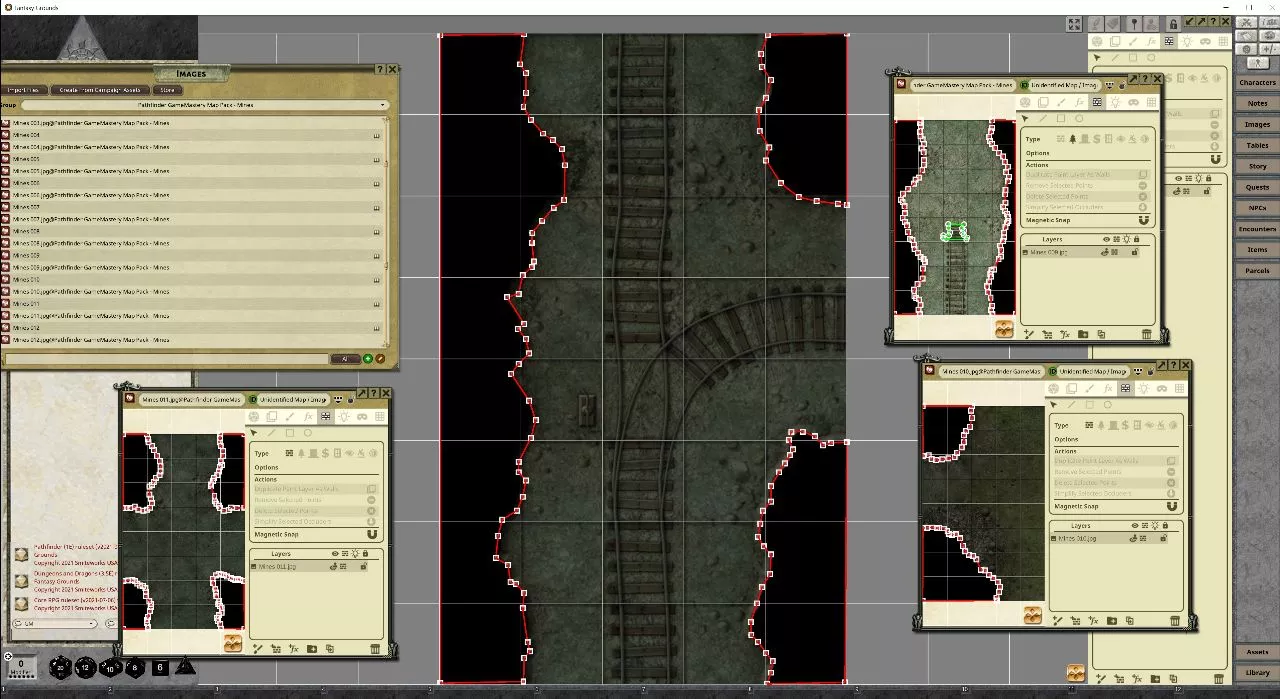Image resolution: width=1280 pixels, height=699 pixels.
Task: Toggle eye visibility in Mines 011 Layers header
Action: click(335, 554)
